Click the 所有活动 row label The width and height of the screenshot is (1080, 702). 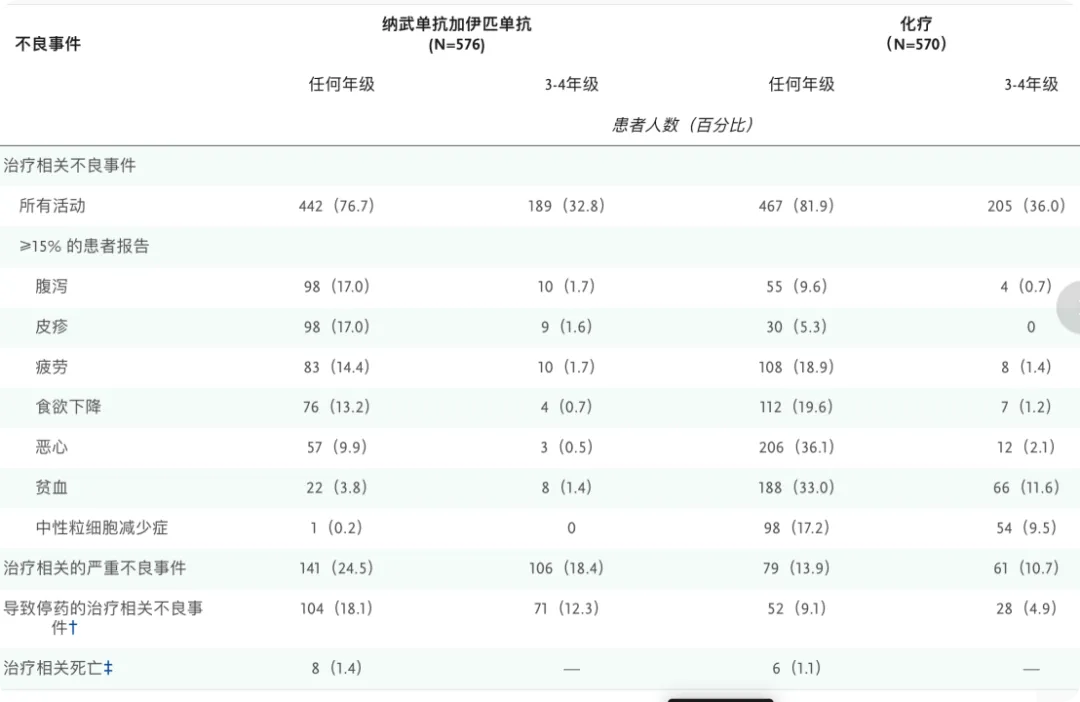[52, 206]
